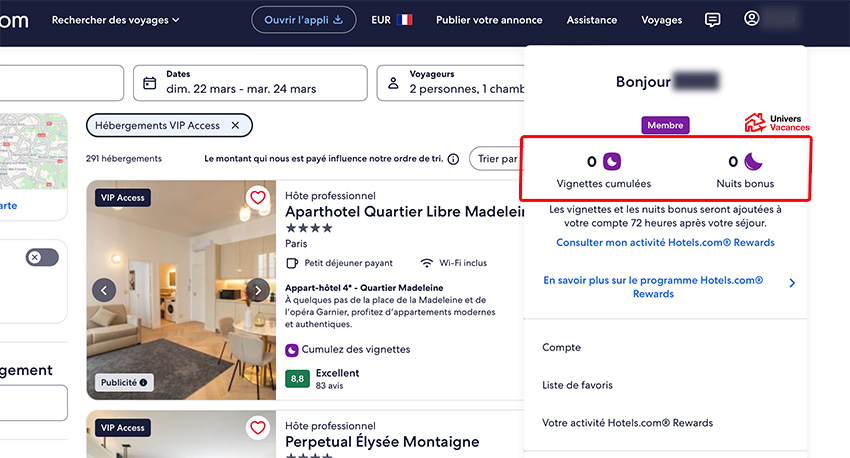Open the user account profile icon
Screen dimensions: 850x458
pos(752,19)
